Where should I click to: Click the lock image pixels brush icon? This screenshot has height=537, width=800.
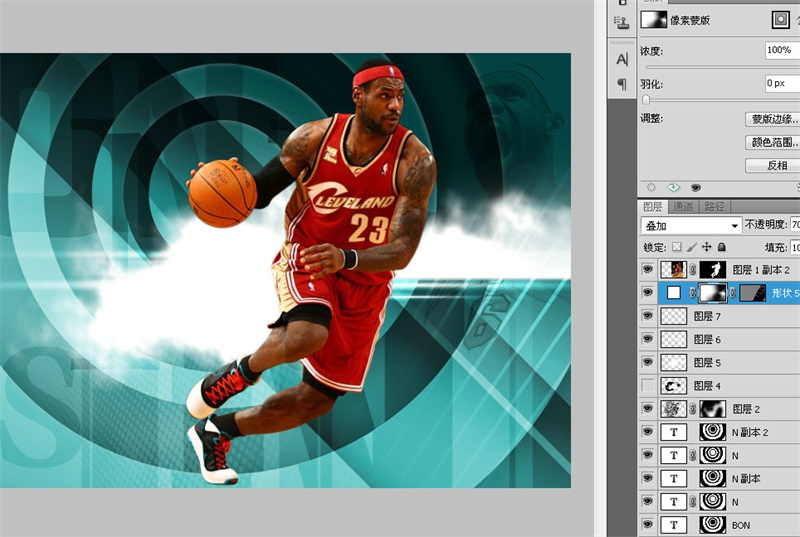pos(692,247)
